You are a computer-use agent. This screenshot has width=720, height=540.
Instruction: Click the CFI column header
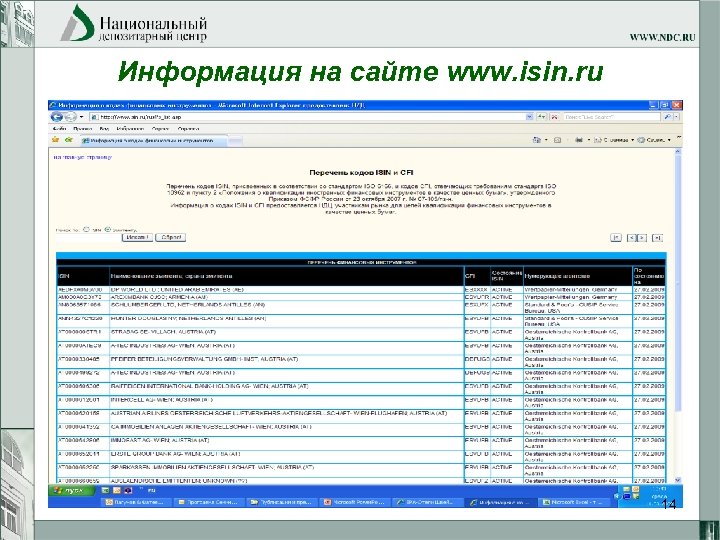point(477,276)
